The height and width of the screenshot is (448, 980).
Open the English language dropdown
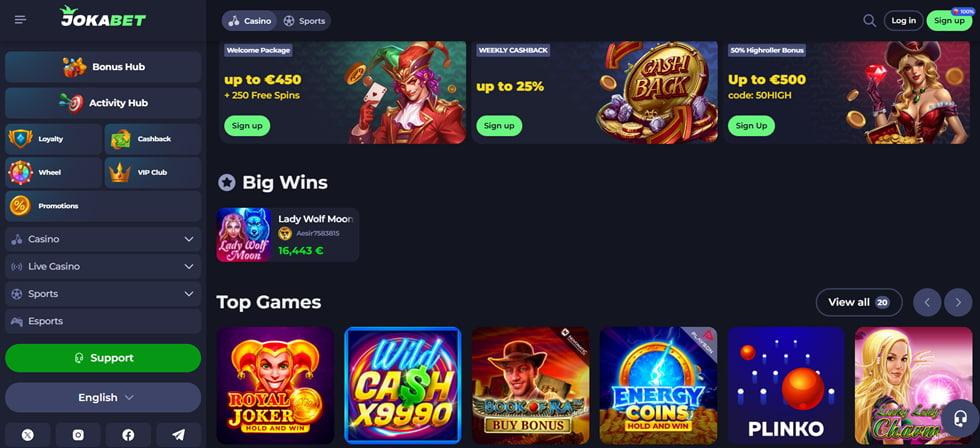coord(103,397)
